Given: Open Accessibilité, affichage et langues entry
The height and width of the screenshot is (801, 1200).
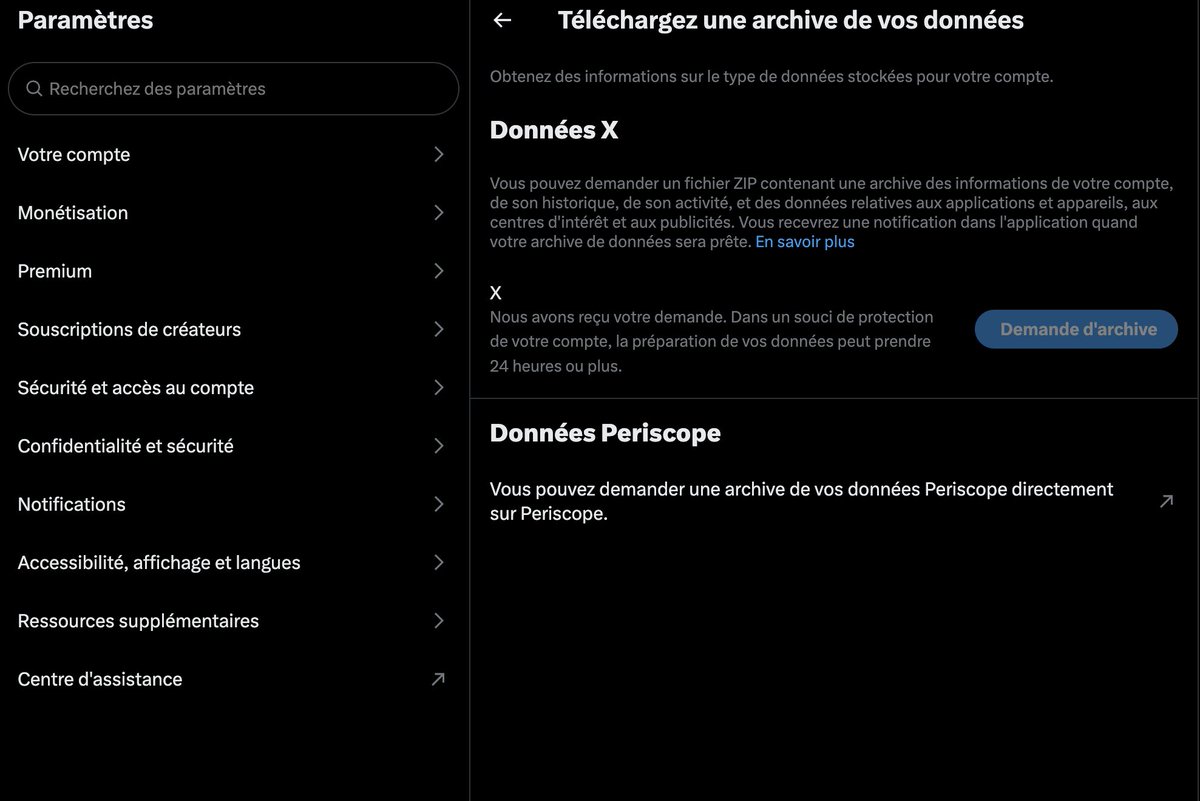Looking at the screenshot, I should (x=234, y=563).
